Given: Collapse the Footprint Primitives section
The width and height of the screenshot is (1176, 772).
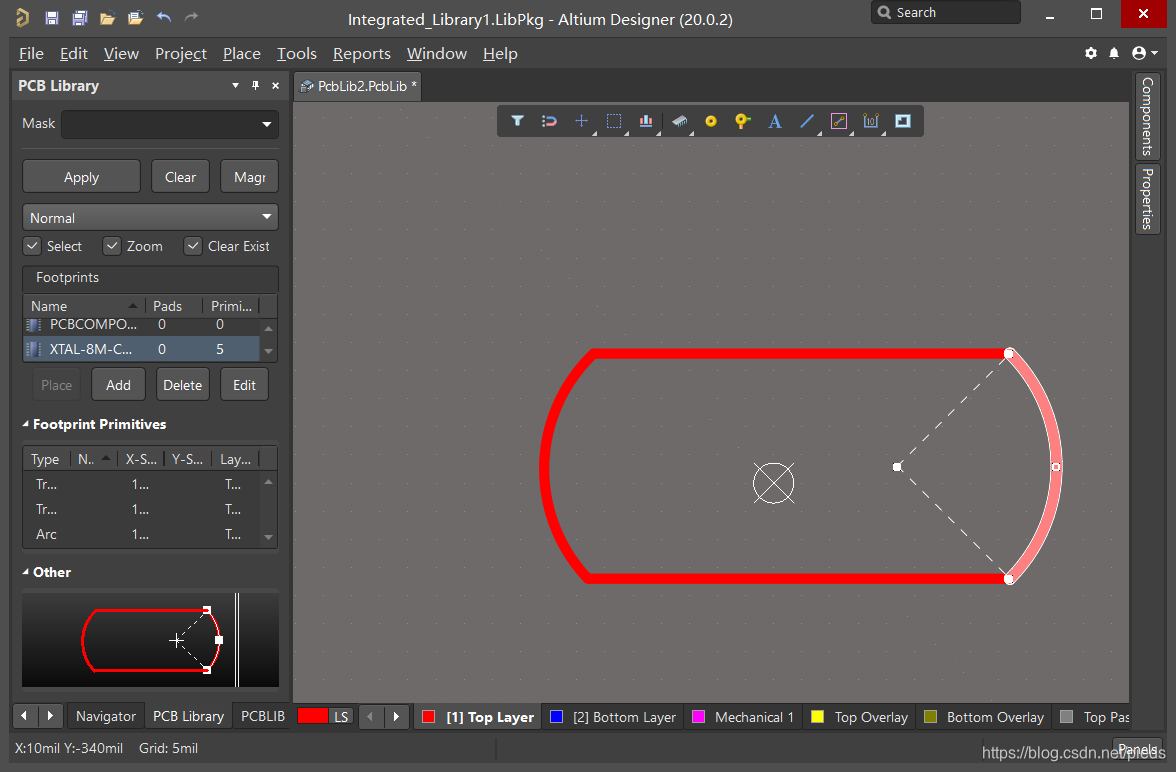Looking at the screenshot, I should point(27,425).
